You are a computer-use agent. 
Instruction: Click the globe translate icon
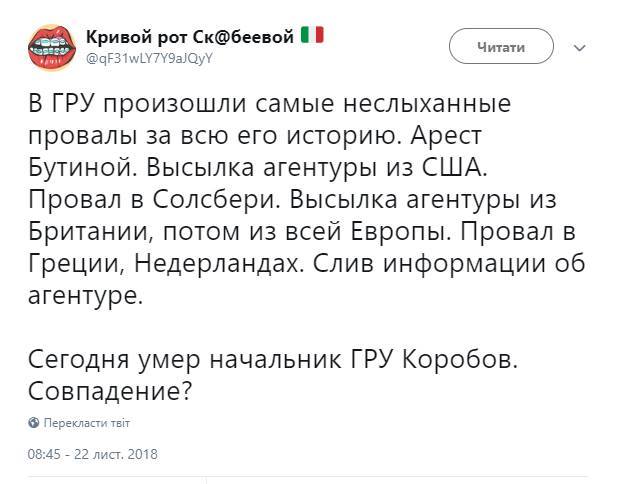[35, 423]
